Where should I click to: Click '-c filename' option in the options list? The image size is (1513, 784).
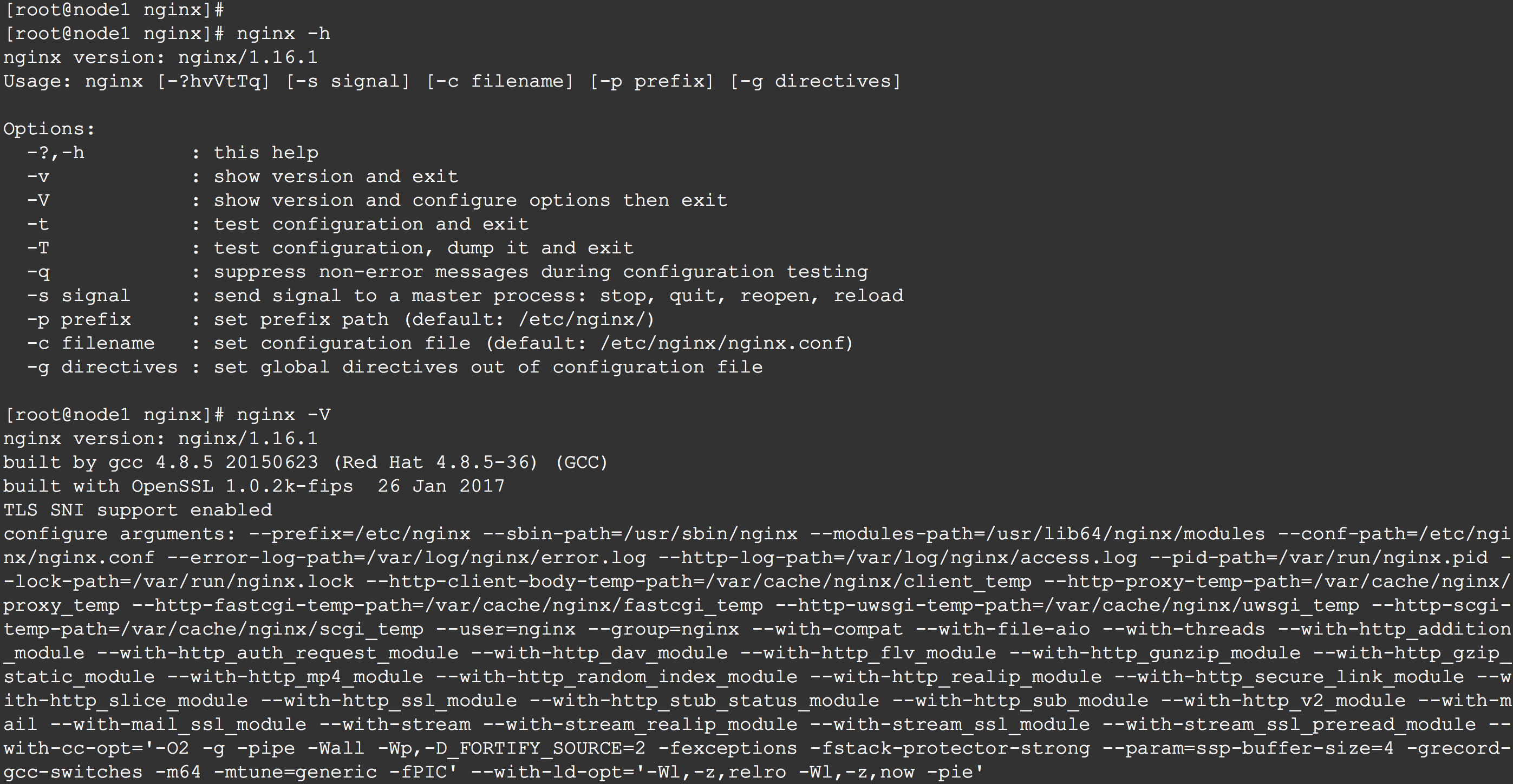tap(90, 343)
